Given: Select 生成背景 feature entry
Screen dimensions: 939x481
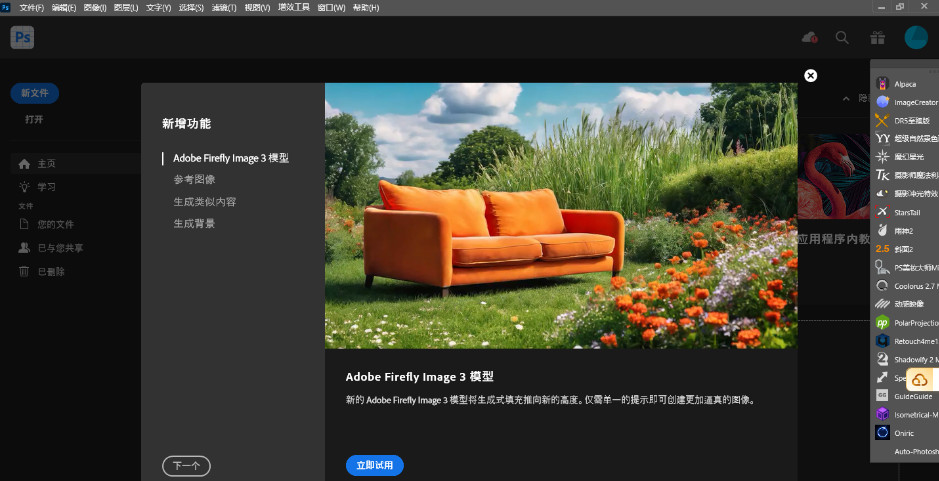Looking at the screenshot, I should click(x=194, y=223).
